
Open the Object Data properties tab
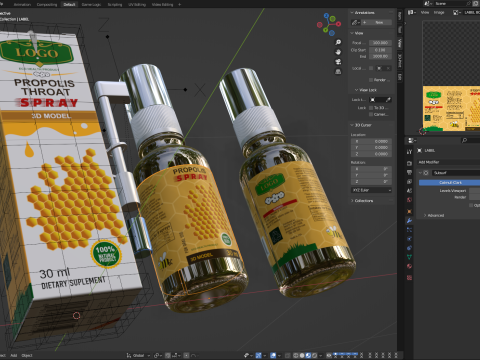coord(409,257)
